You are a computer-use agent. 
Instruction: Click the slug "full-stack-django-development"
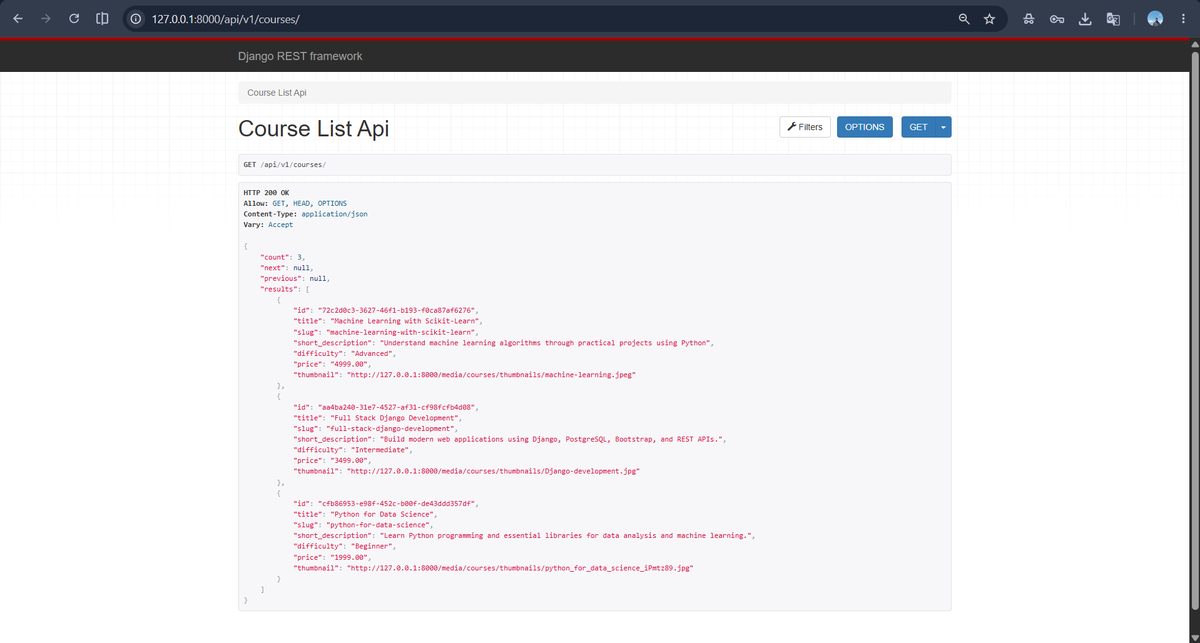tap(391, 428)
